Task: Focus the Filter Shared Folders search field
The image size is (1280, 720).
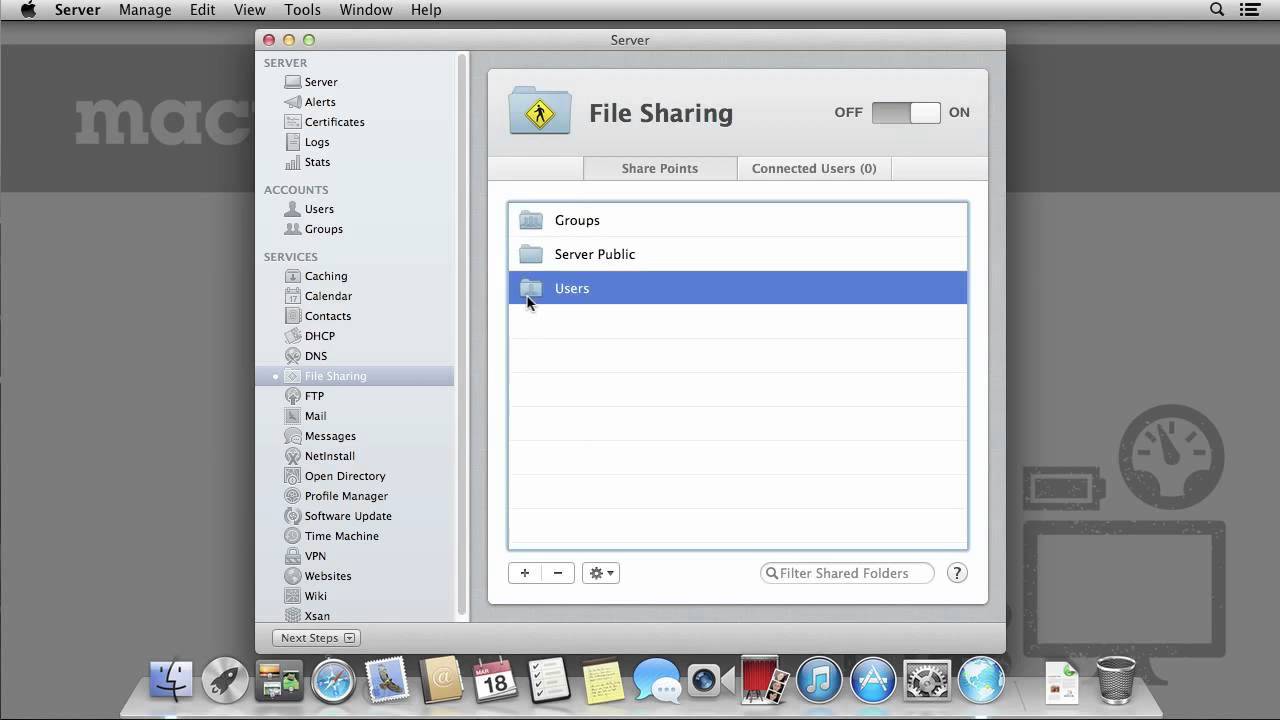Action: (x=847, y=573)
